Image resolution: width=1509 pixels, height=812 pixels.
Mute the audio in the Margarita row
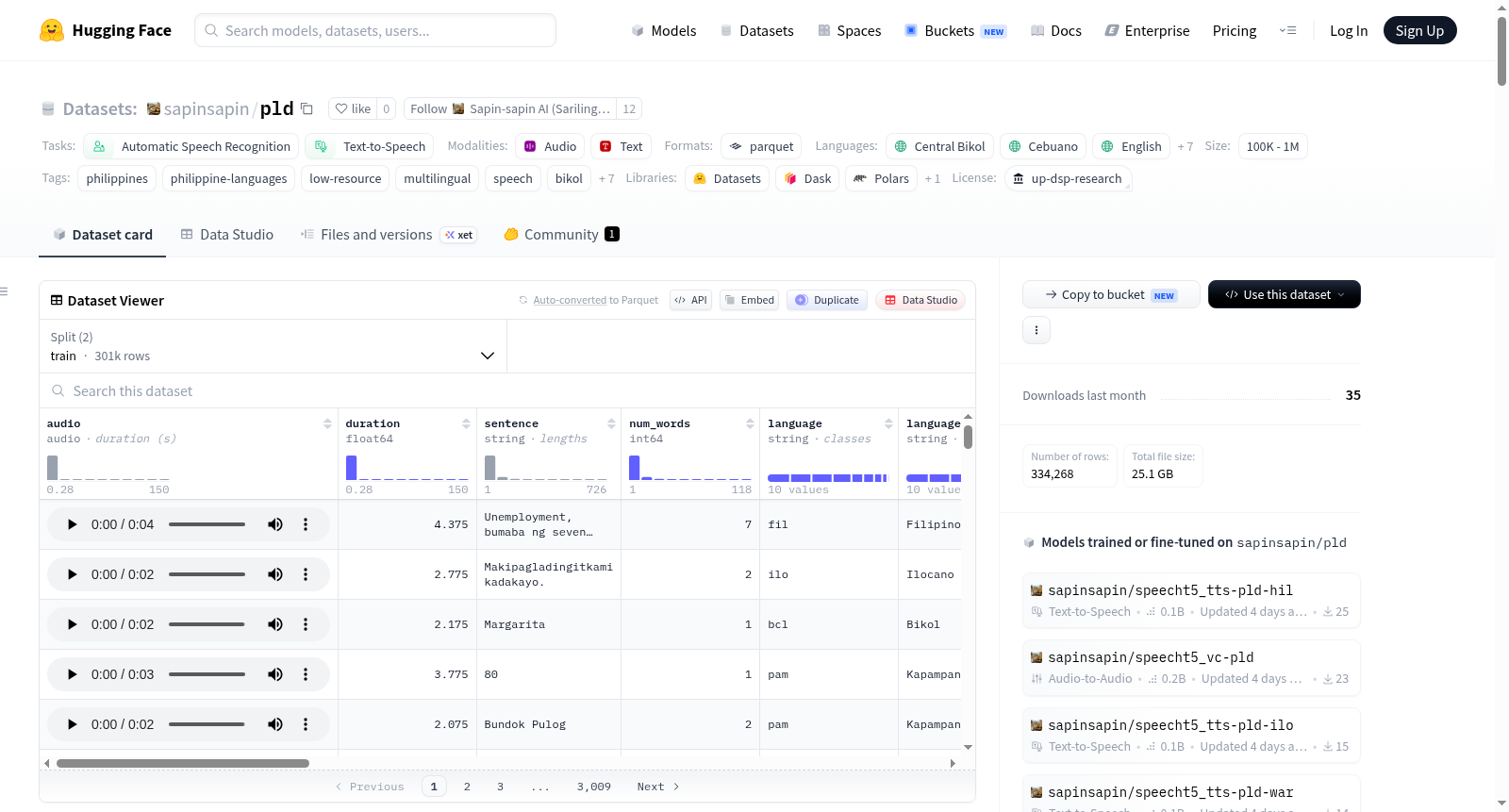point(275,624)
